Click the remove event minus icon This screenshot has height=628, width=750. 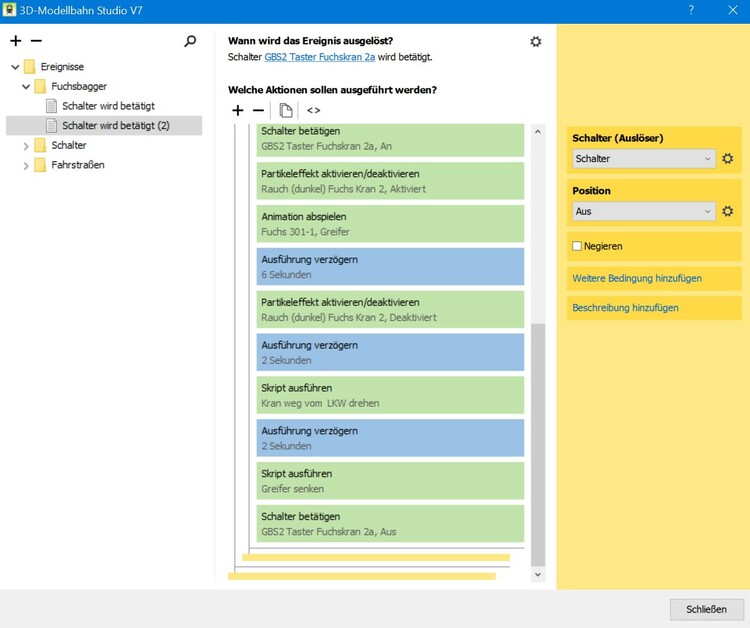point(36,41)
